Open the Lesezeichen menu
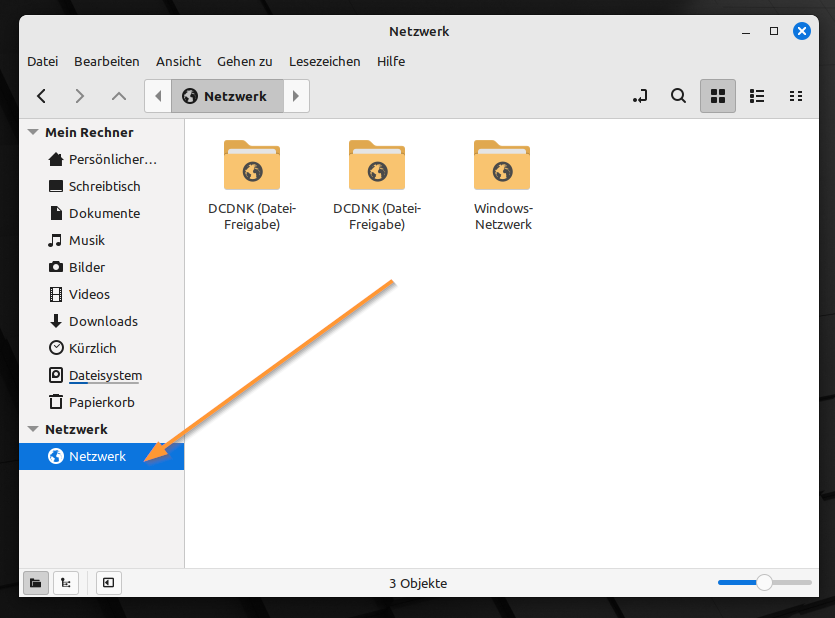Viewport: 835px width, 618px height. (x=324, y=62)
